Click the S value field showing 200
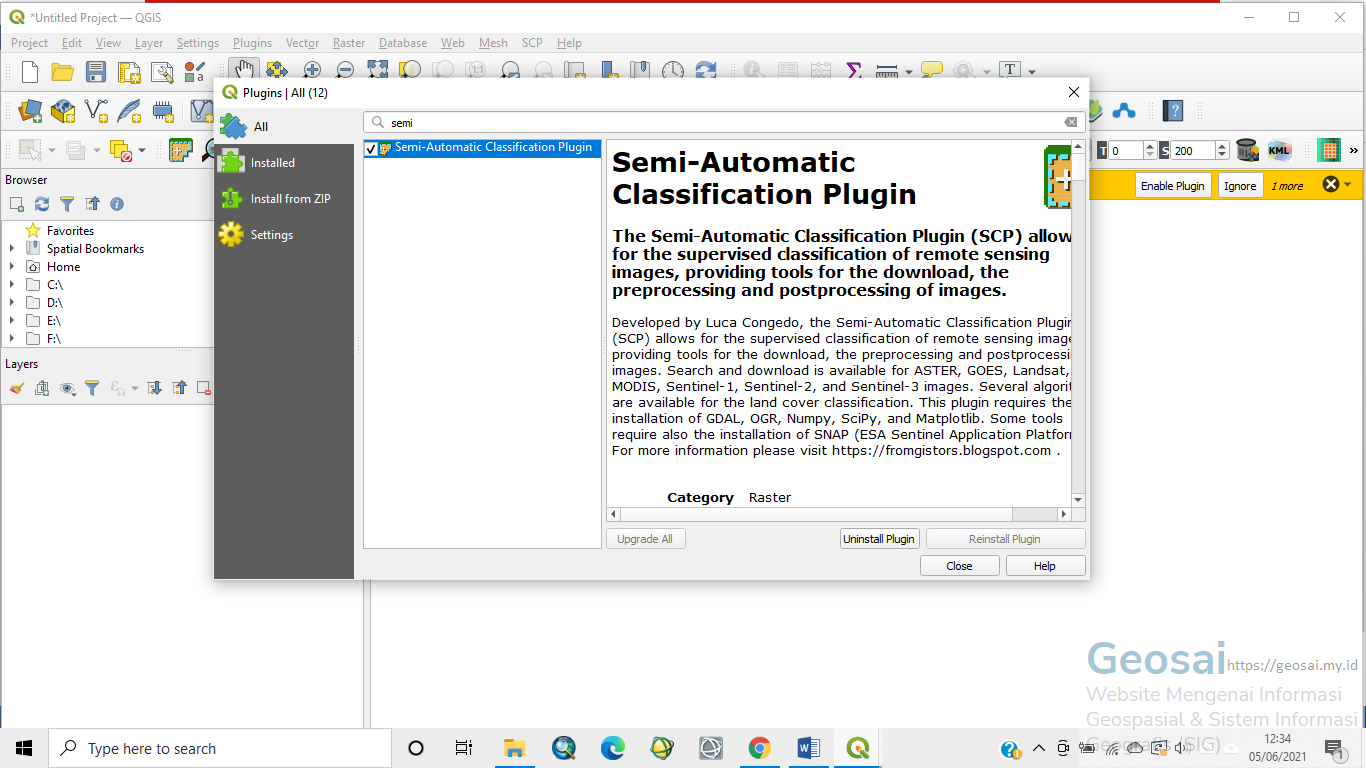The image size is (1366, 768). pyautogui.click(x=1194, y=151)
